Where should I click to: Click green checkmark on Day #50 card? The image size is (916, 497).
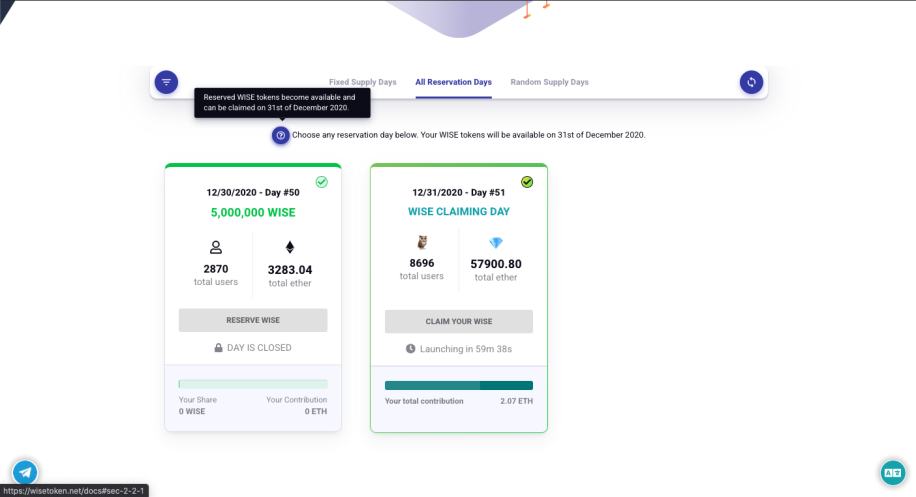pyautogui.click(x=322, y=182)
